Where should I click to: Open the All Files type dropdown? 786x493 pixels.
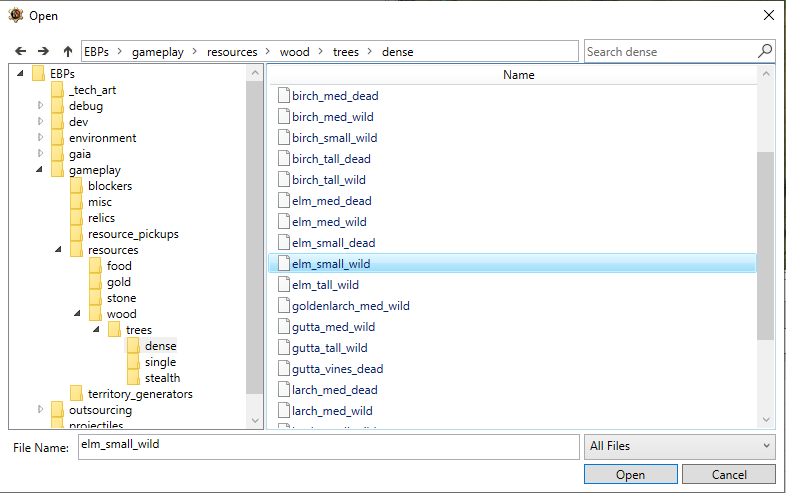tap(680, 446)
